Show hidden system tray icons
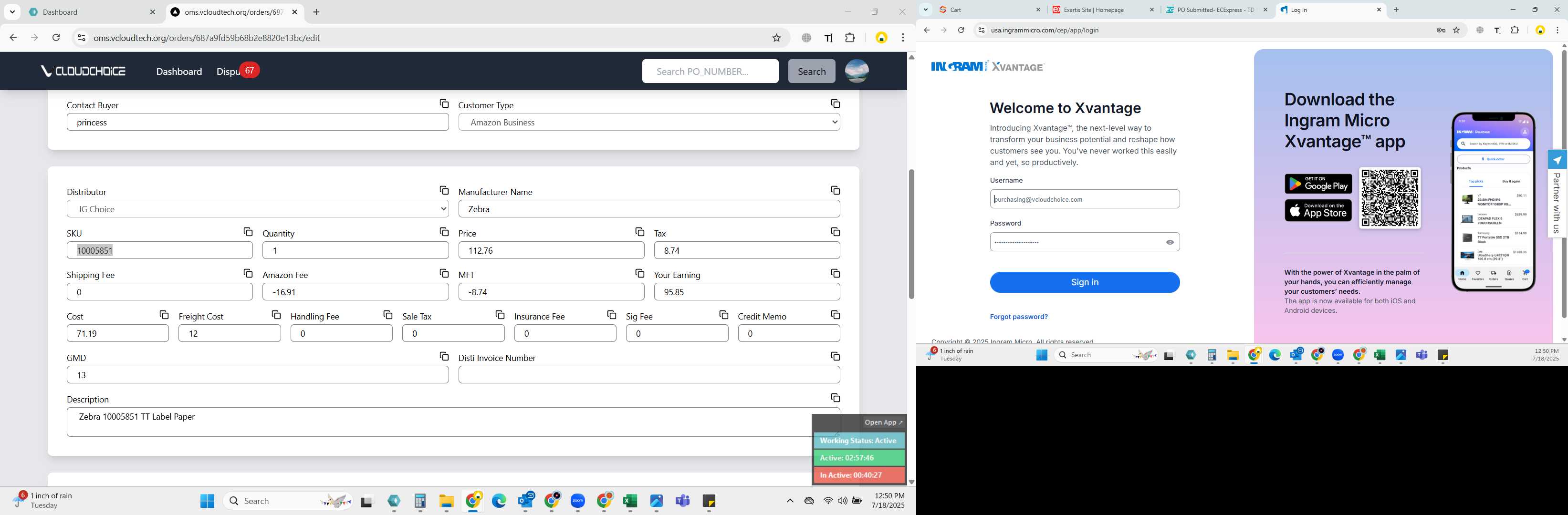This screenshot has height=515, width=1568. [x=789, y=501]
